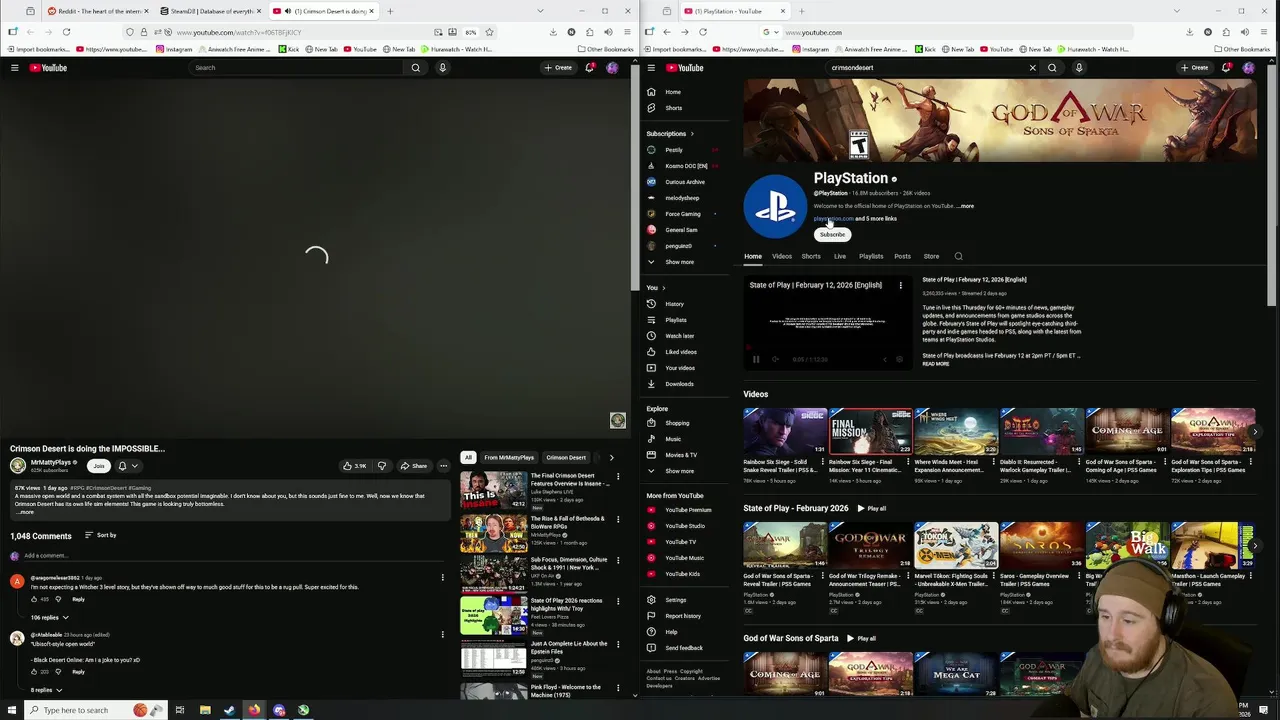Open more actions for Crimson Desert video

pyautogui.click(x=443, y=466)
